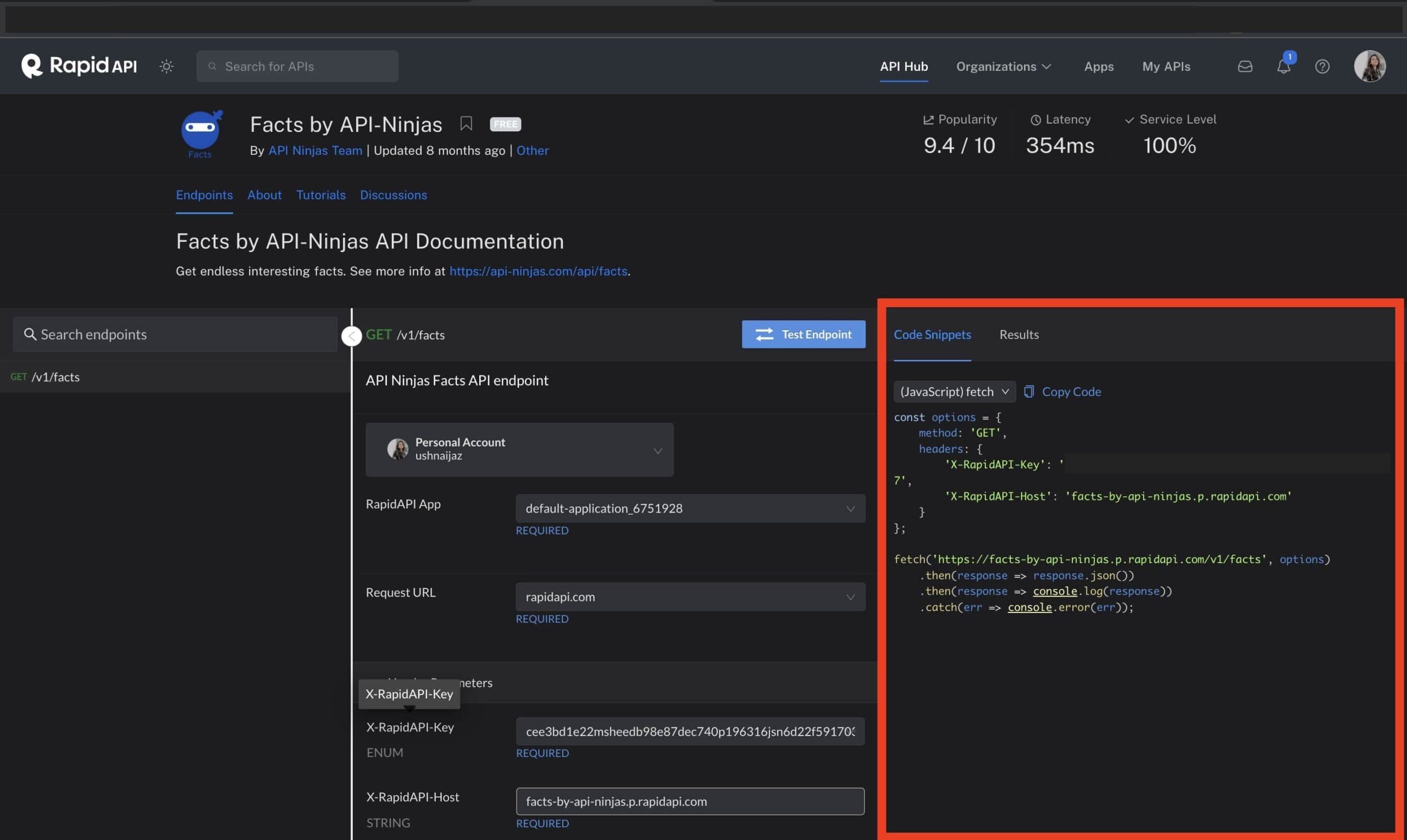This screenshot has height=840, width=1407.
Task: Click the mail envelope icon
Action: pyautogui.click(x=1245, y=65)
